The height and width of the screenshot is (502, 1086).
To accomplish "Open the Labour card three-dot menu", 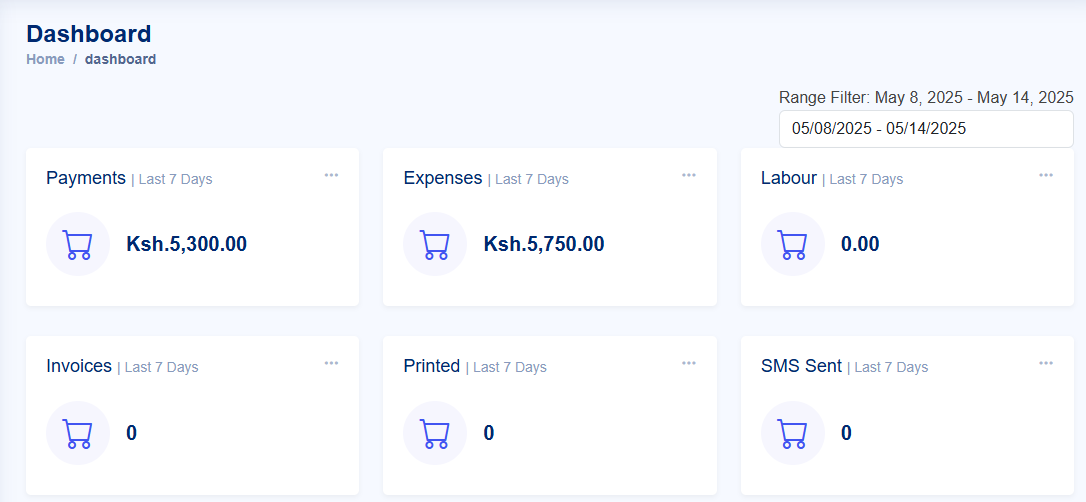I will pyautogui.click(x=1046, y=175).
